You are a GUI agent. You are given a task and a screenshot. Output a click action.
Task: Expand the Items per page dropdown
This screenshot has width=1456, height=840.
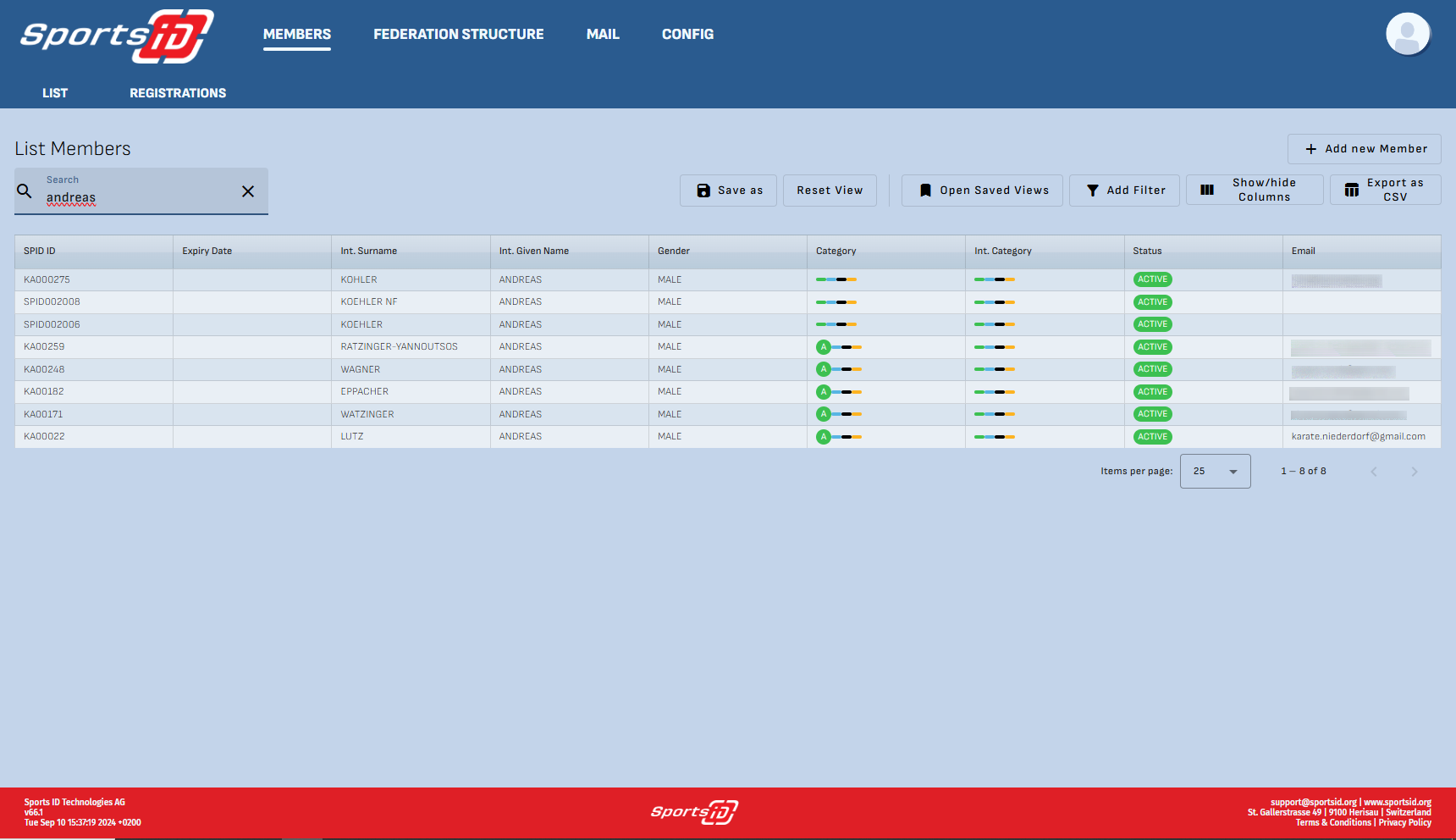(1215, 472)
